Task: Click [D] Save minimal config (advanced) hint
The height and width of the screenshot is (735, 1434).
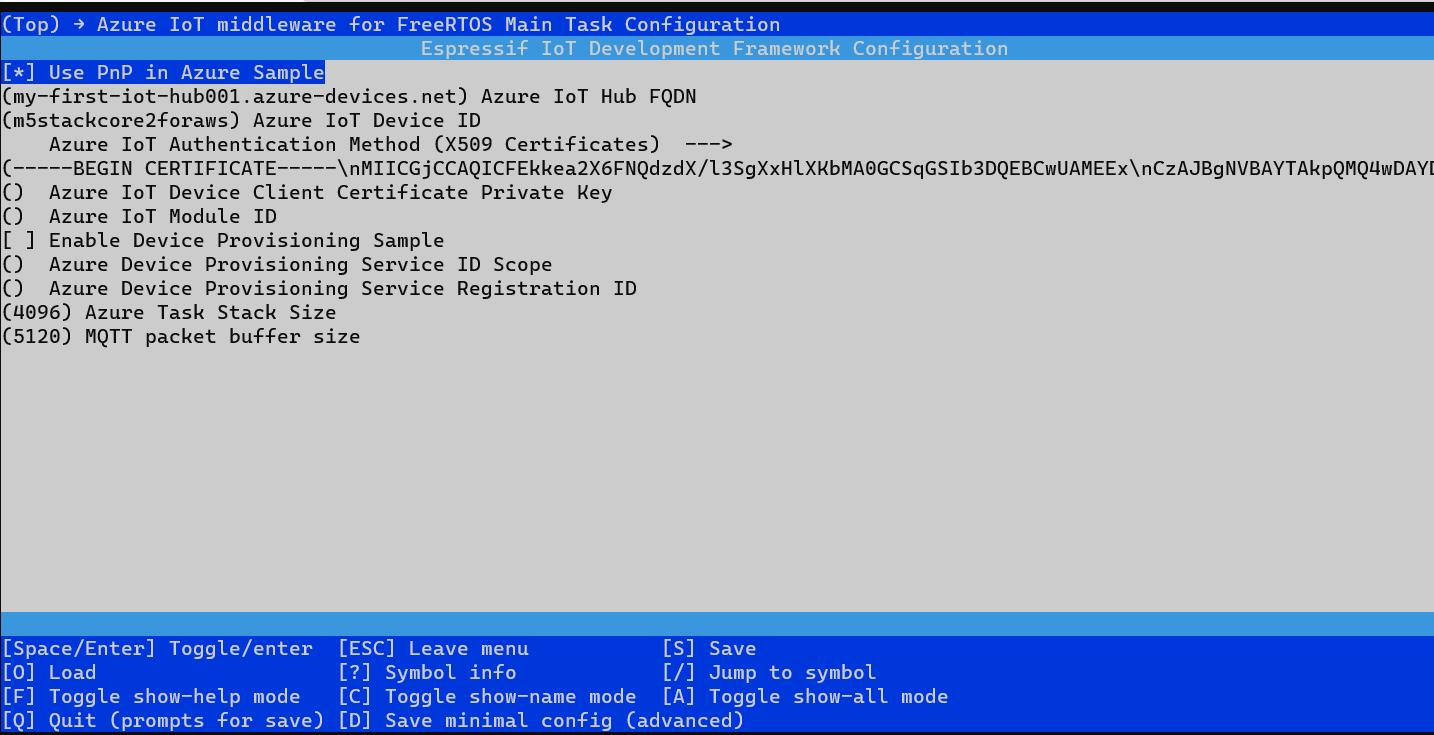Action: 541,720
